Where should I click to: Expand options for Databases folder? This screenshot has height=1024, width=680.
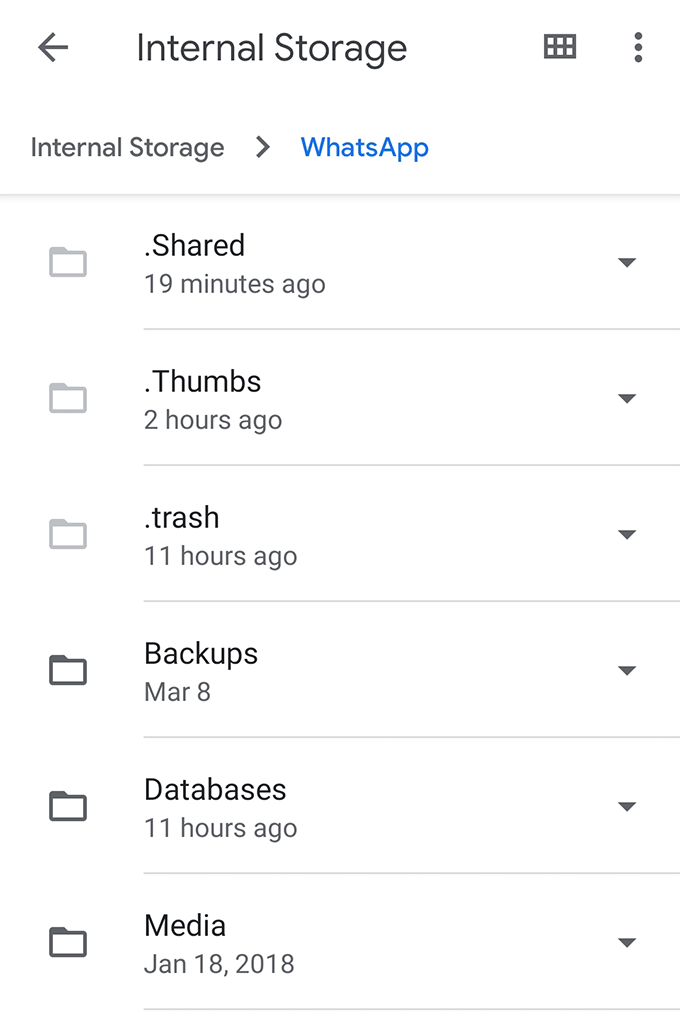(x=627, y=806)
